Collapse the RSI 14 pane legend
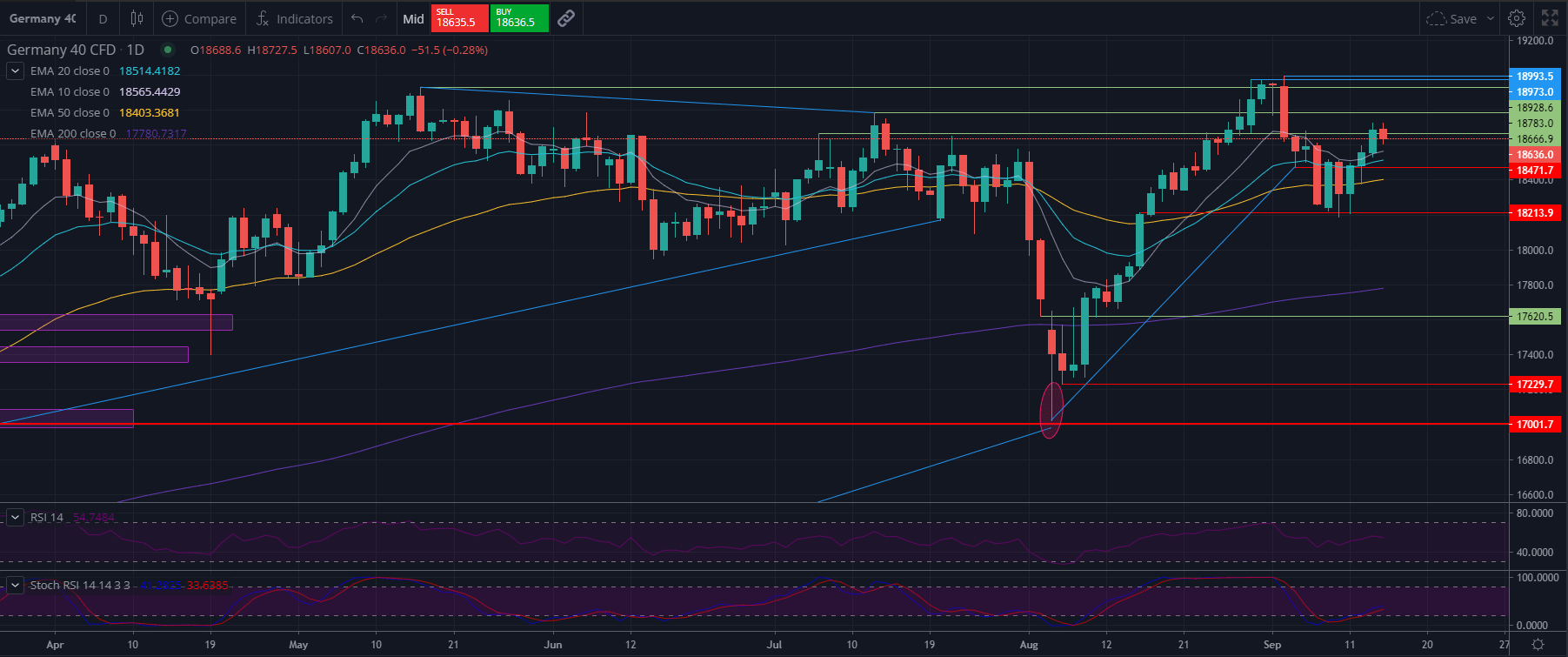The image size is (1568, 657). 15,517
